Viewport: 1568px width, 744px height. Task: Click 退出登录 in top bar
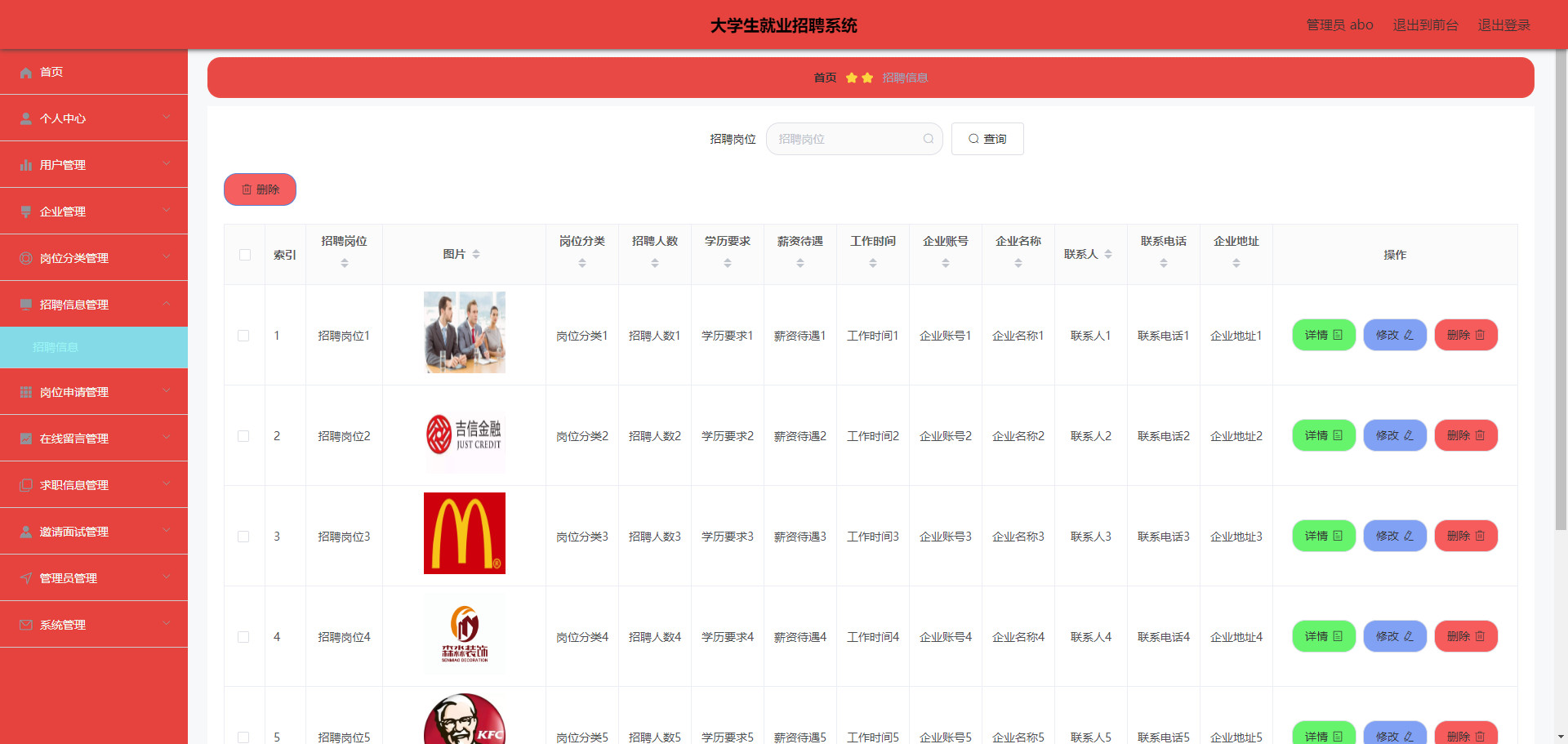(1504, 25)
